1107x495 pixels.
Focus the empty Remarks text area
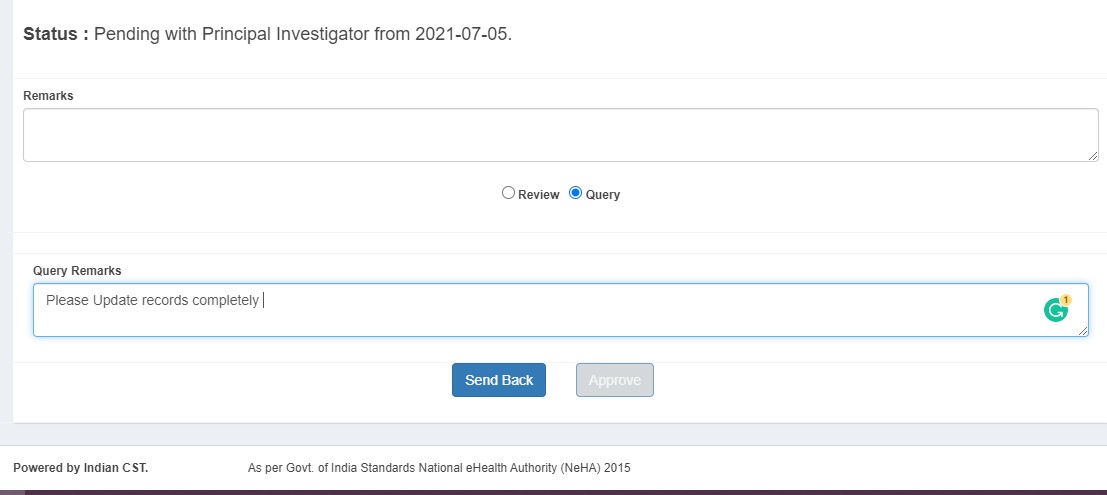click(x=560, y=134)
